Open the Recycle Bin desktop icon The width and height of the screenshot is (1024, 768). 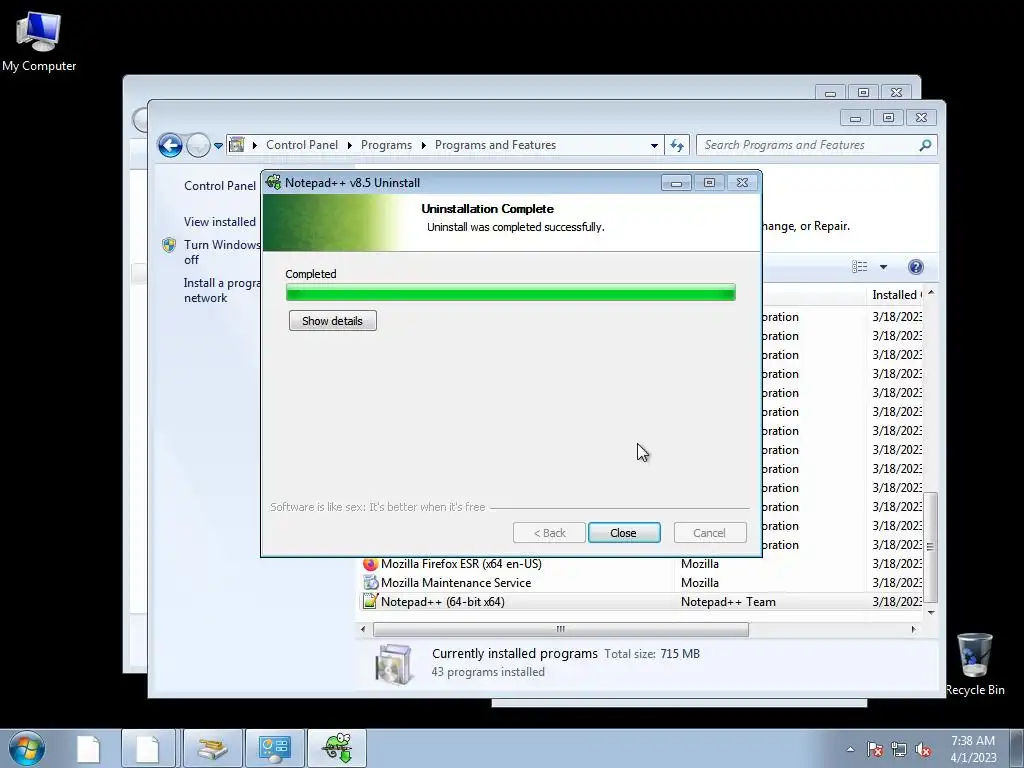point(974,664)
